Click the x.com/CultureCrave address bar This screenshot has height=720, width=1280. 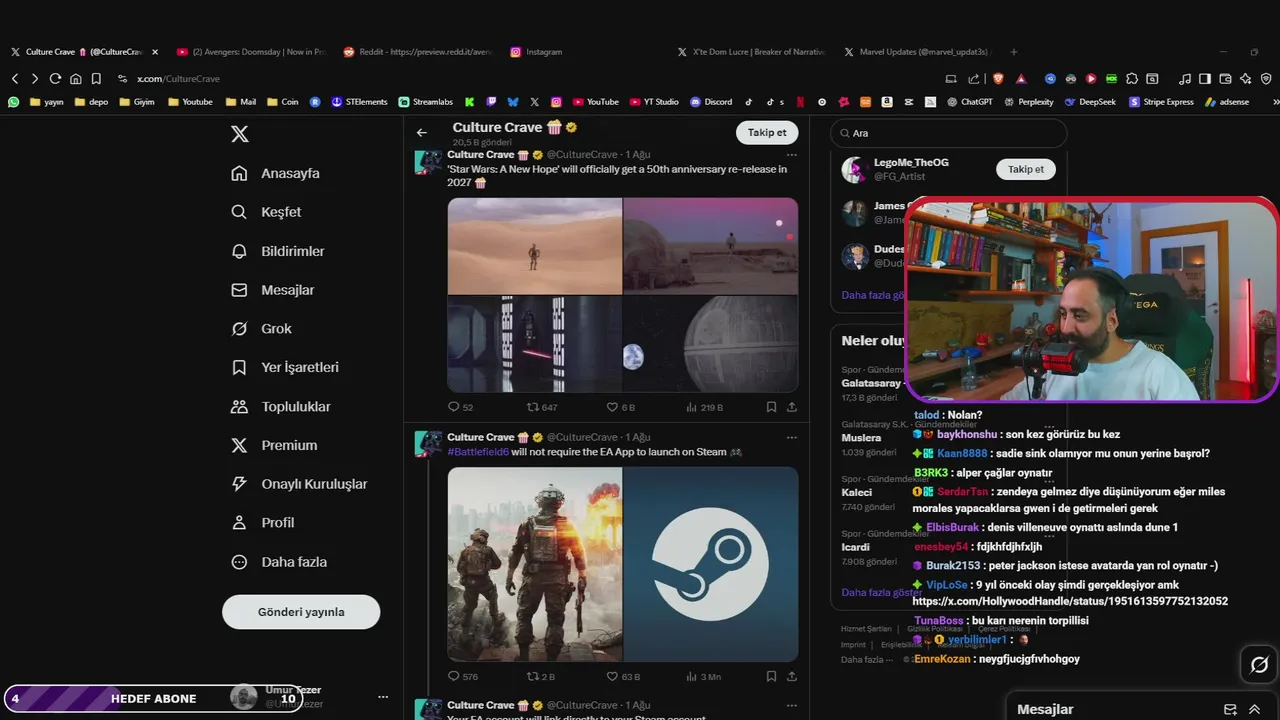[178, 78]
